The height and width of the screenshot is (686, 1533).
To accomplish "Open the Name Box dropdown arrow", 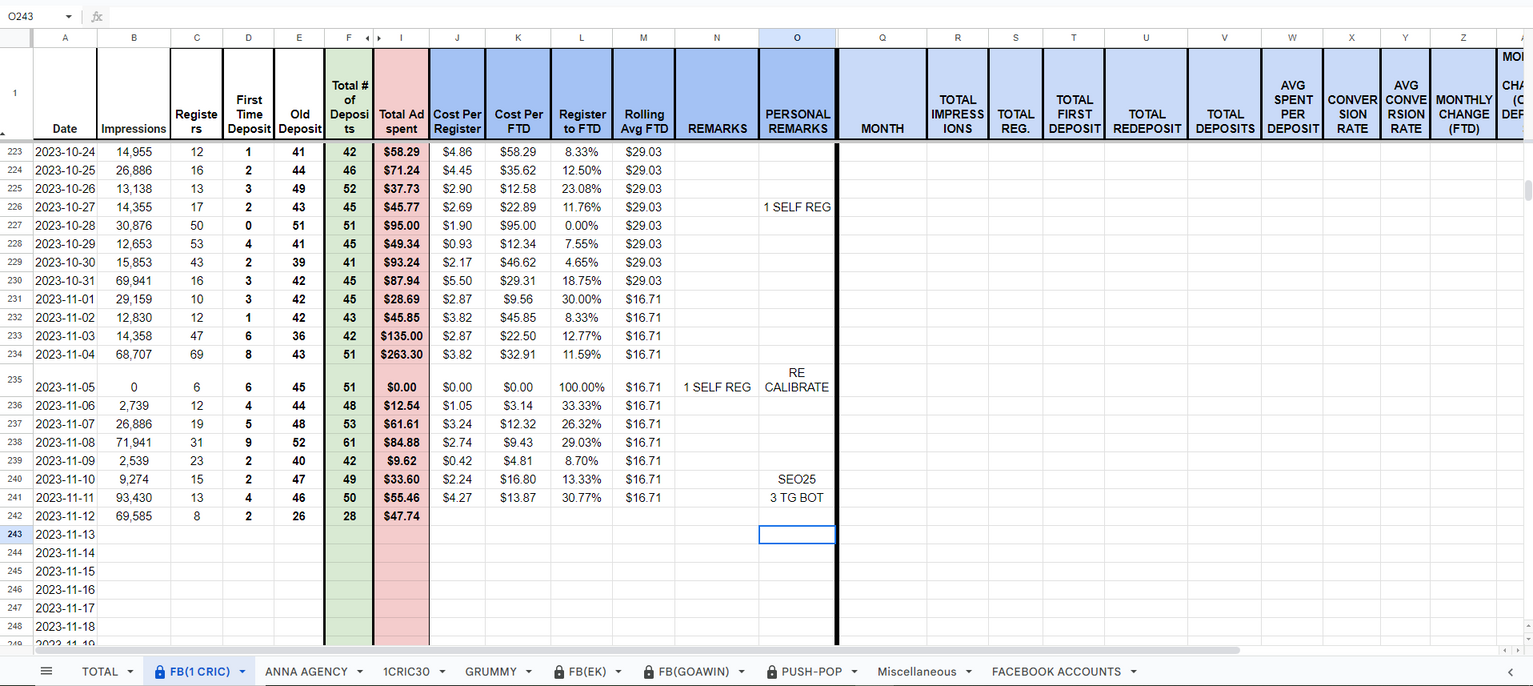I will [x=69, y=17].
